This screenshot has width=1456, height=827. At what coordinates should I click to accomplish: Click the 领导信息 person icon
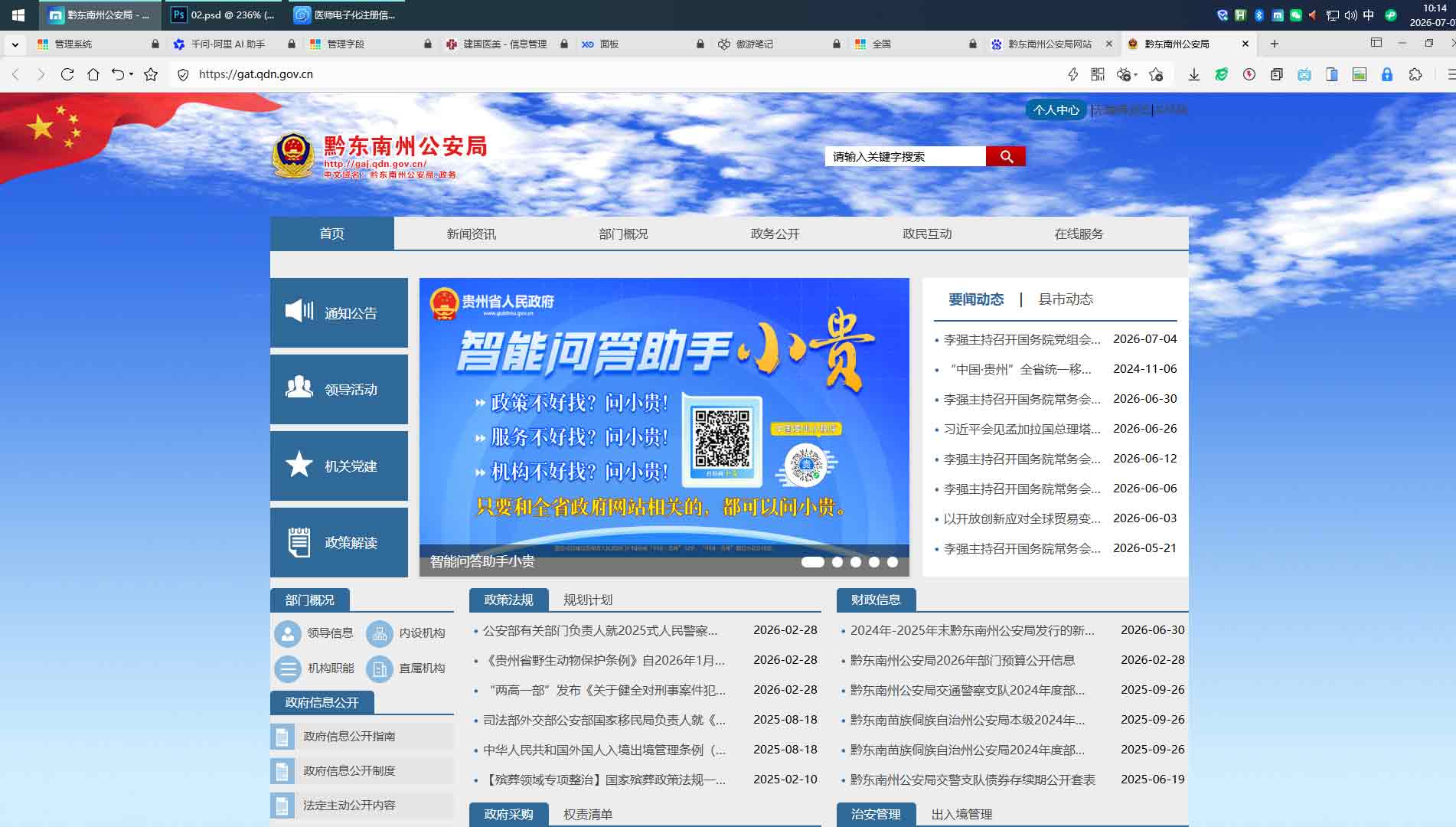point(288,633)
